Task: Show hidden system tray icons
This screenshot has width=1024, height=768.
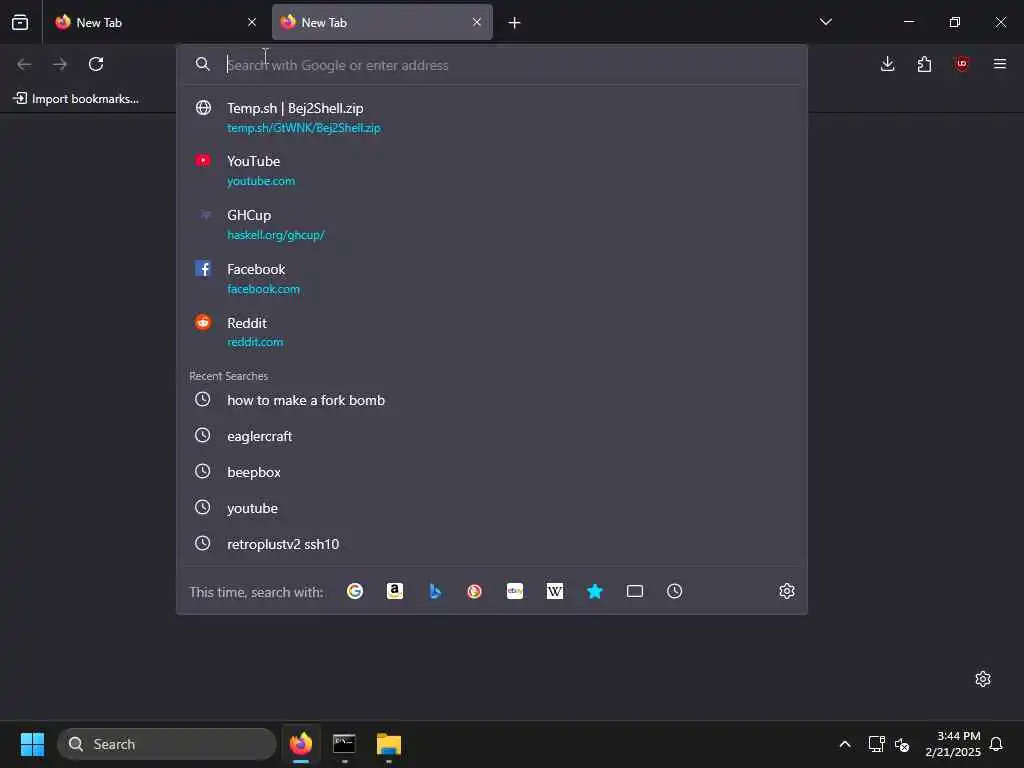Action: point(844,744)
